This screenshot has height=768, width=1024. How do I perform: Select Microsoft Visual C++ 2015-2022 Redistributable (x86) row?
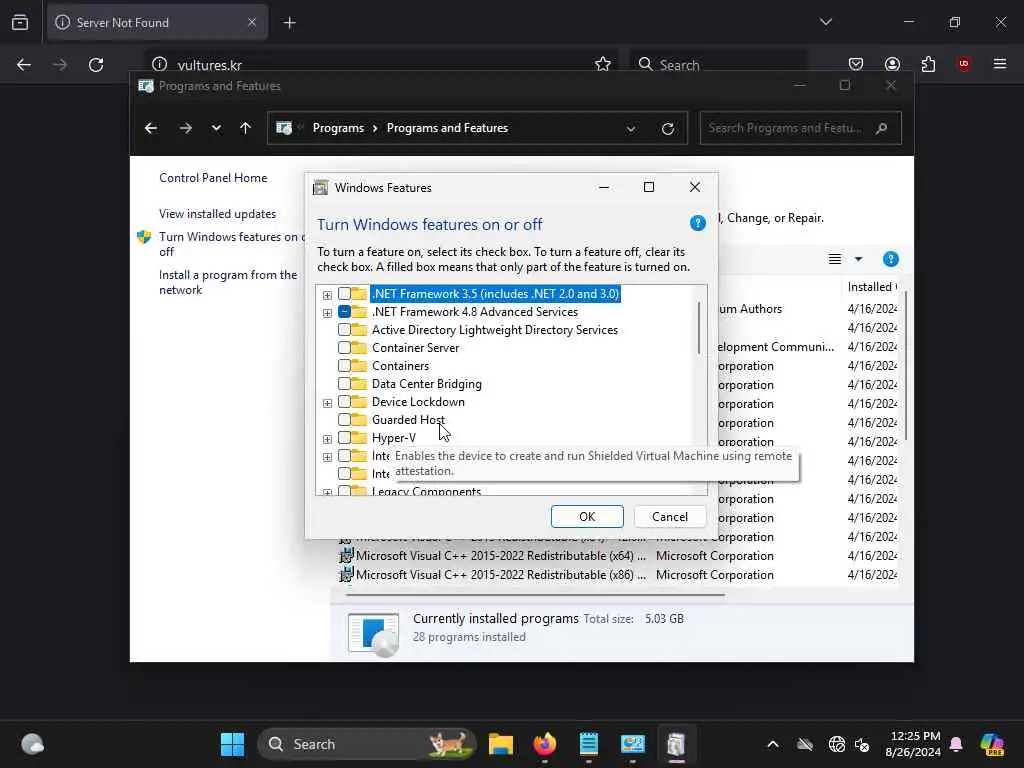618,575
